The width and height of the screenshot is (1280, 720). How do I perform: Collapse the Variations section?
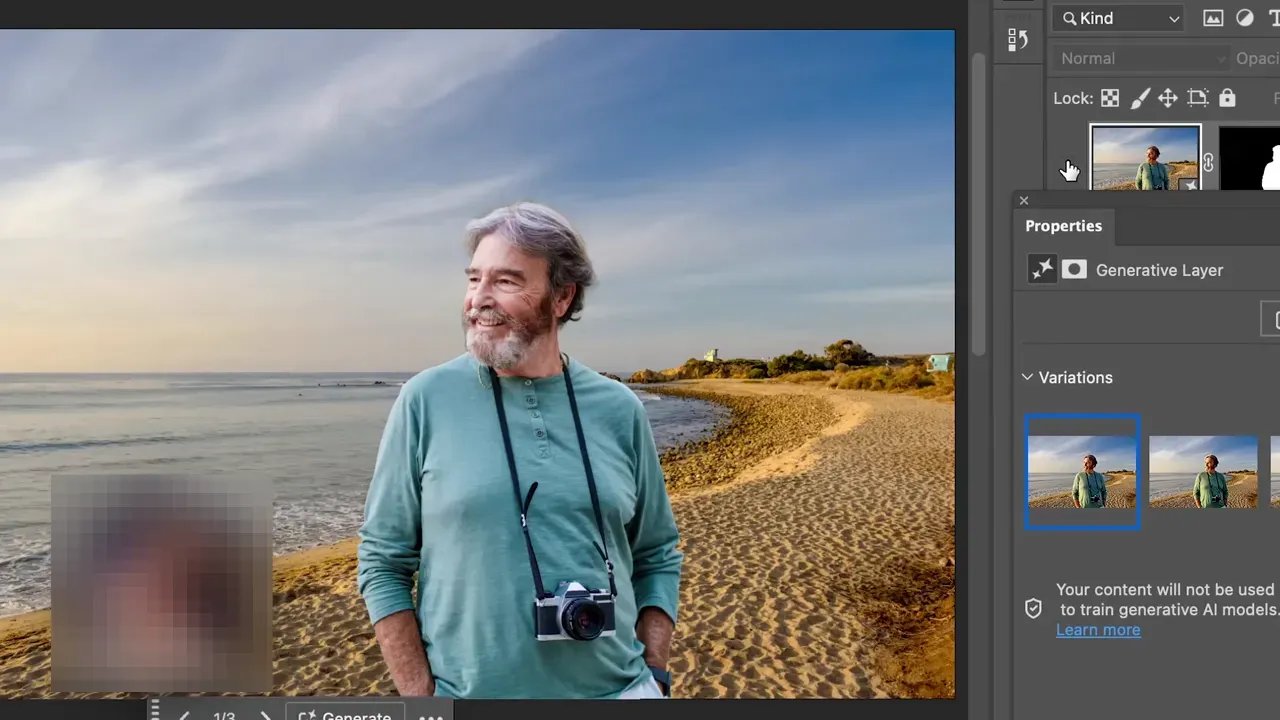click(1027, 377)
